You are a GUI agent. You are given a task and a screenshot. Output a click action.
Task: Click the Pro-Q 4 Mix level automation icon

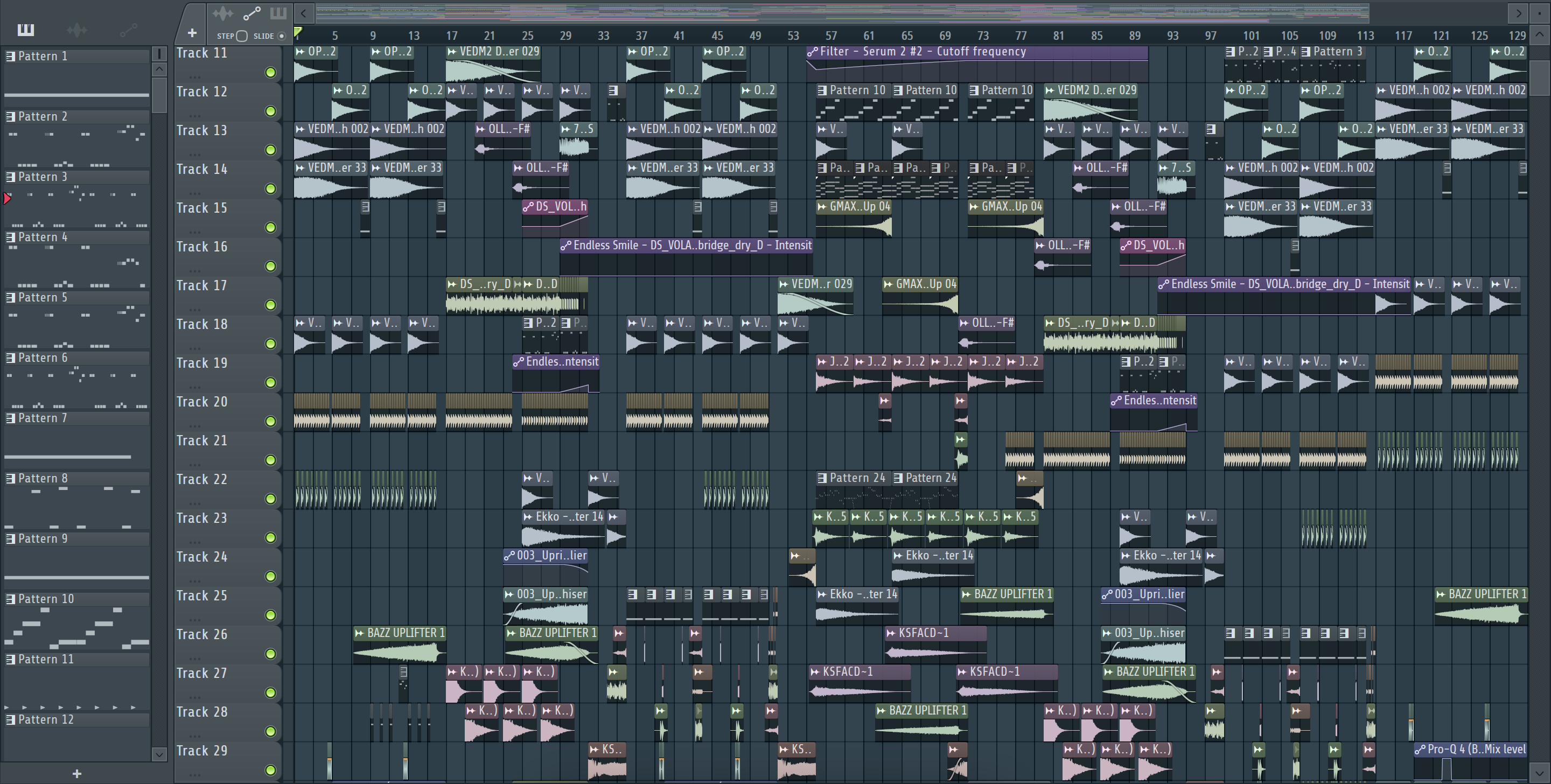[x=1420, y=749]
